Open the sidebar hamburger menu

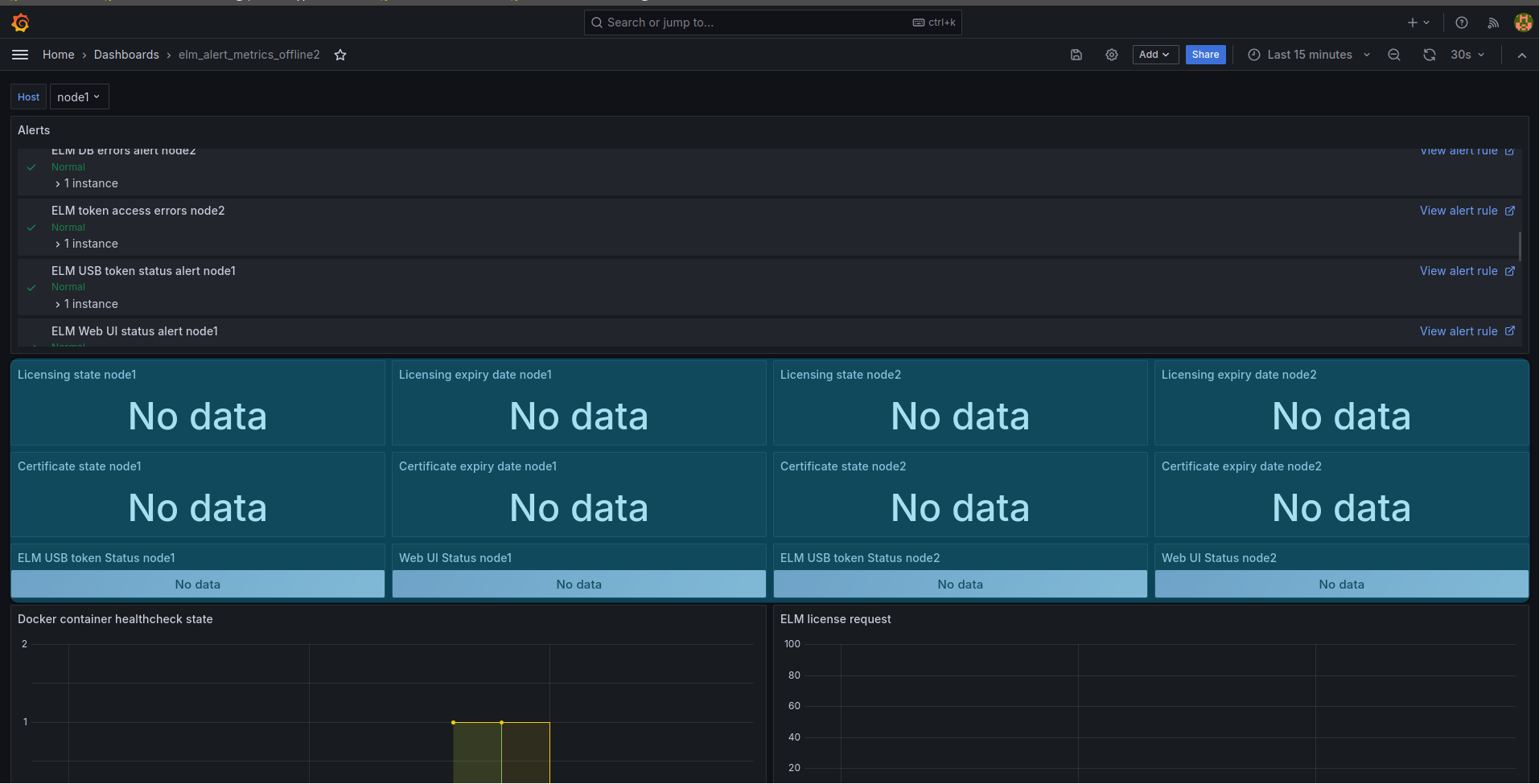click(20, 55)
